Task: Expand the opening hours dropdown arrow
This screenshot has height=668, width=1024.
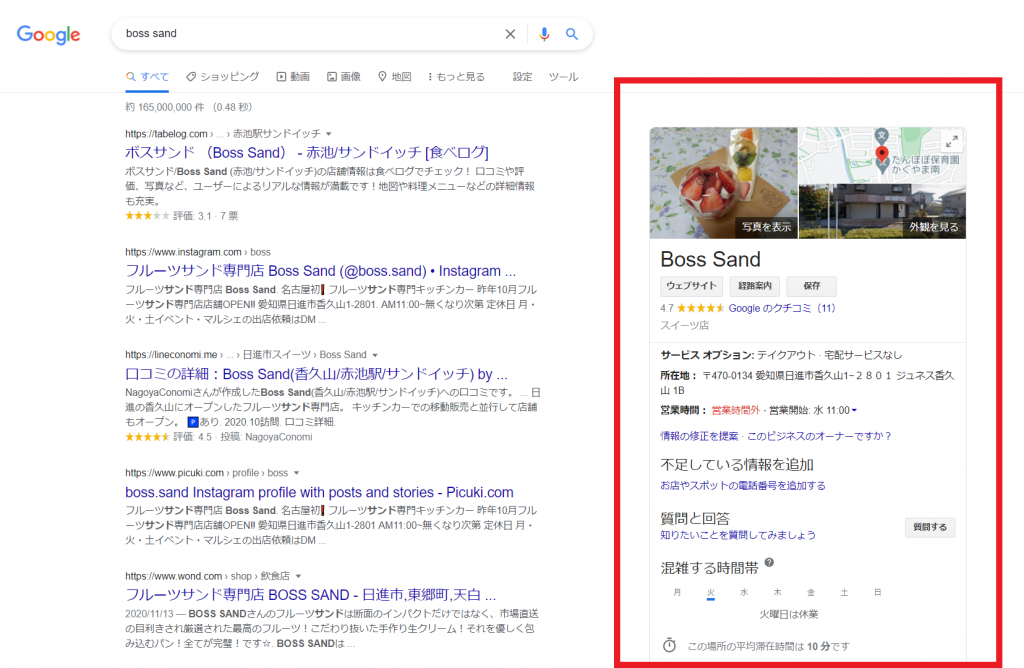Action: (x=854, y=411)
